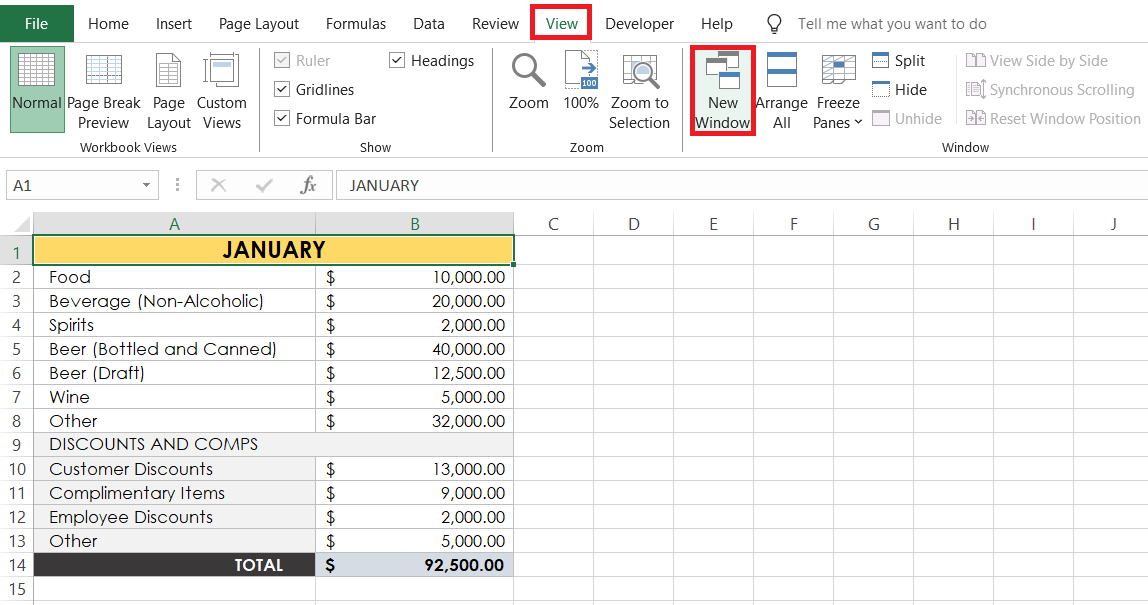The height and width of the screenshot is (605, 1148).
Task: Click View Side by Side
Action: tap(1036, 61)
